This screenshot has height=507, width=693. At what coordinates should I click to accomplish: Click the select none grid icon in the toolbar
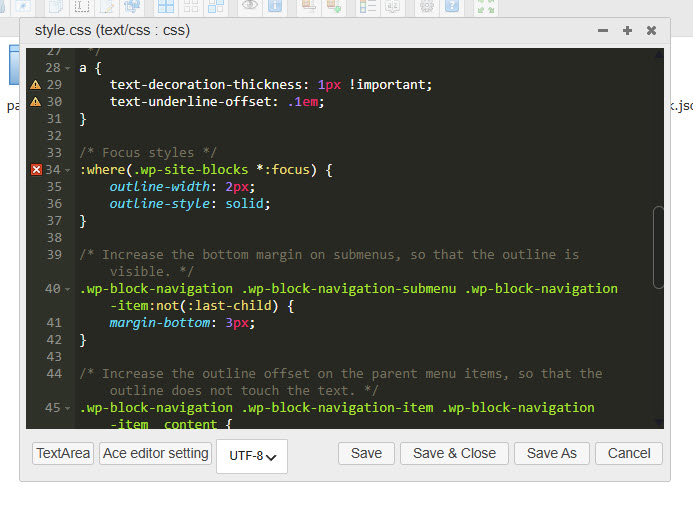(x=191, y=7)
